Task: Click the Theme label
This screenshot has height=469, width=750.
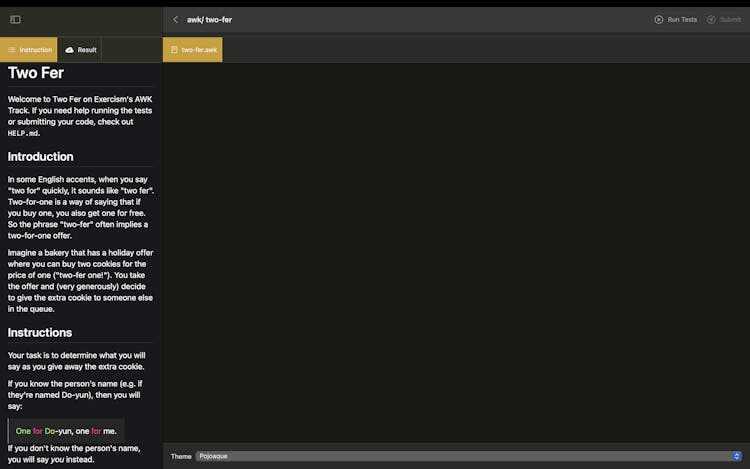Action: click(181, 457)
